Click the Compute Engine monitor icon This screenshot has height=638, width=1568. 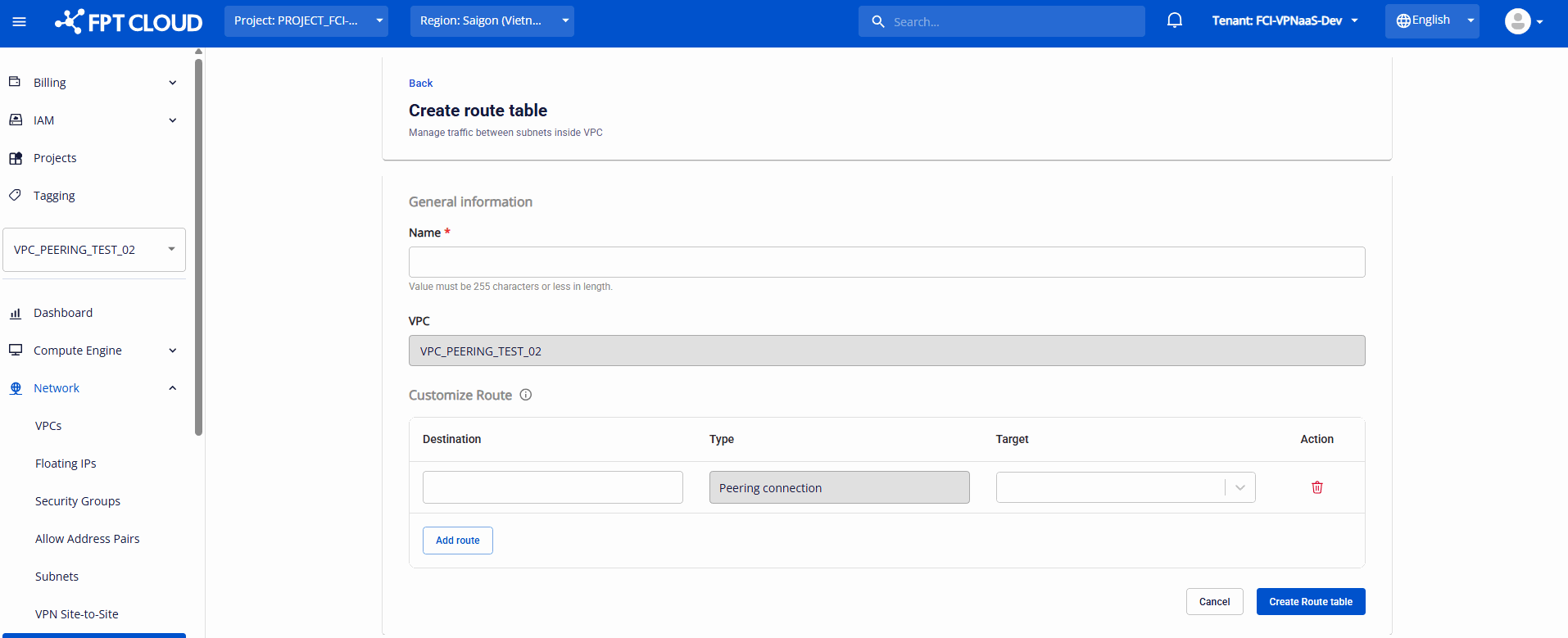[x=15, y=350]
